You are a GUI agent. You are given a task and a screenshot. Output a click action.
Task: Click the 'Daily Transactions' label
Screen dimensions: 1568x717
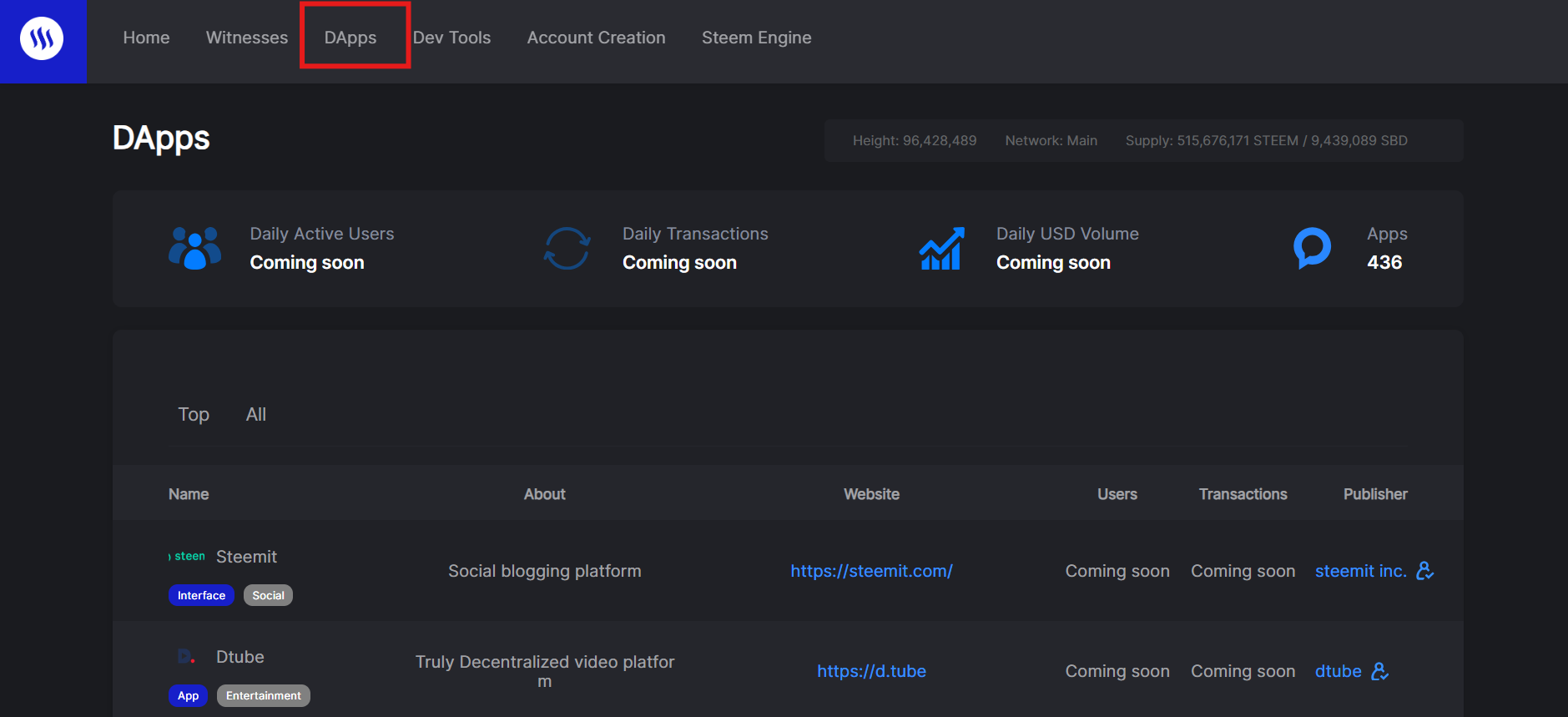[x=695, y=234]
